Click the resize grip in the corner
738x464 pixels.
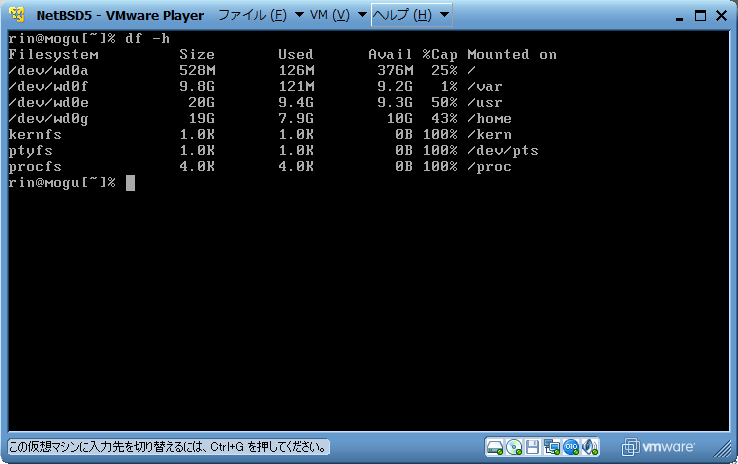tap(722, 449)
